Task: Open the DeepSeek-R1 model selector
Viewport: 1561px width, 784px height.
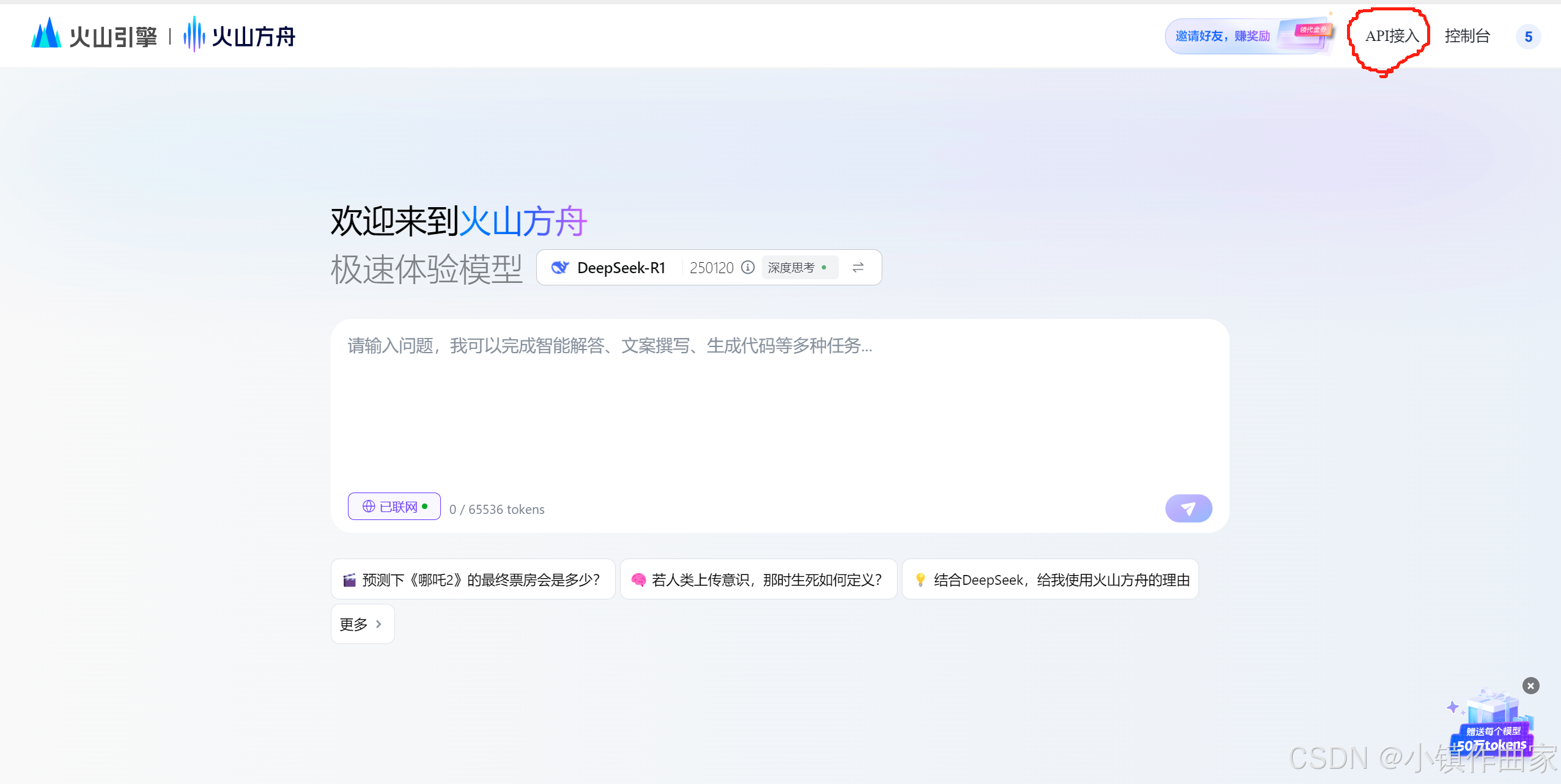Action: tap(621, 268)
